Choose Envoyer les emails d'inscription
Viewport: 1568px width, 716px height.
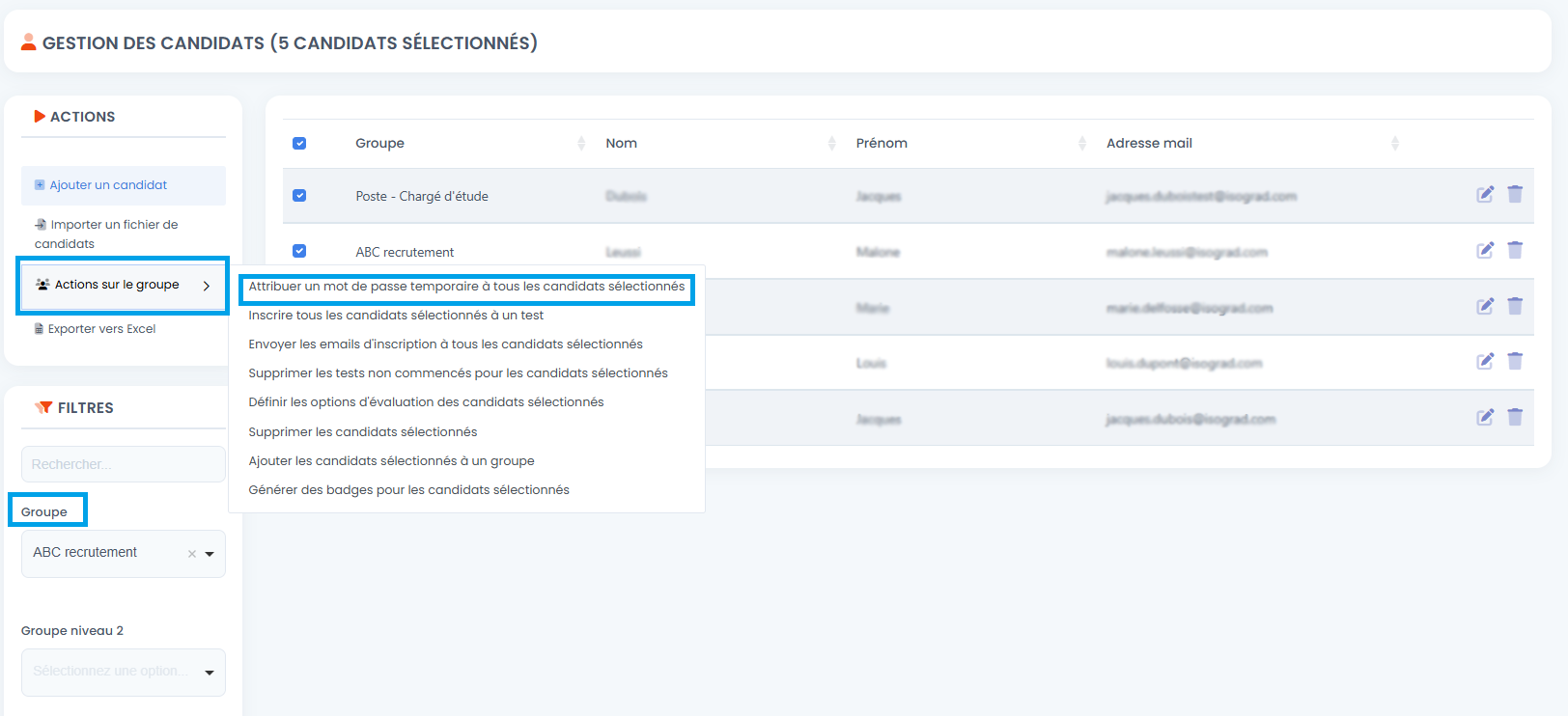click(x=445, y=344)
